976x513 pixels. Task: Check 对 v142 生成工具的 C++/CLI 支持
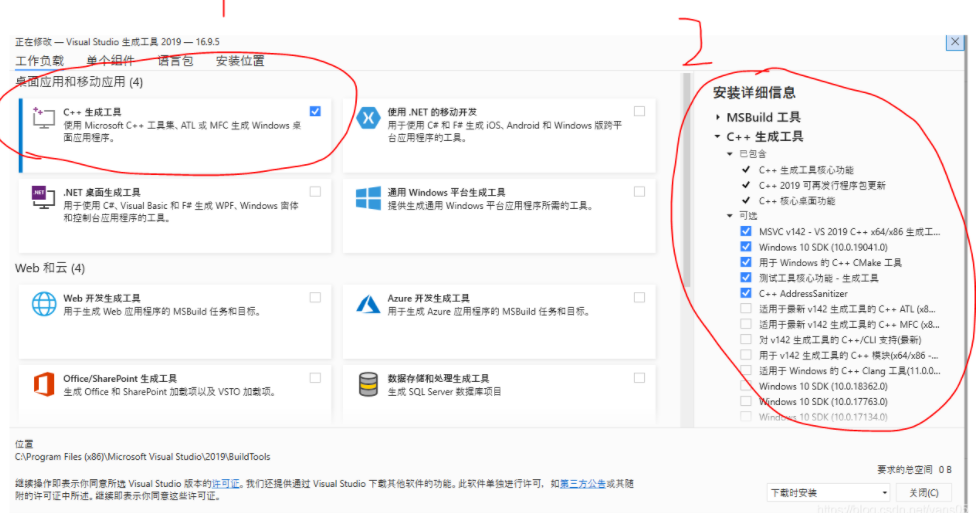click(746, 339)
